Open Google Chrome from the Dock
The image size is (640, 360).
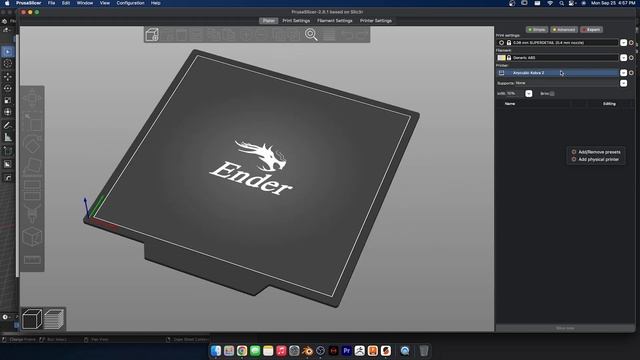coord(242,351)
